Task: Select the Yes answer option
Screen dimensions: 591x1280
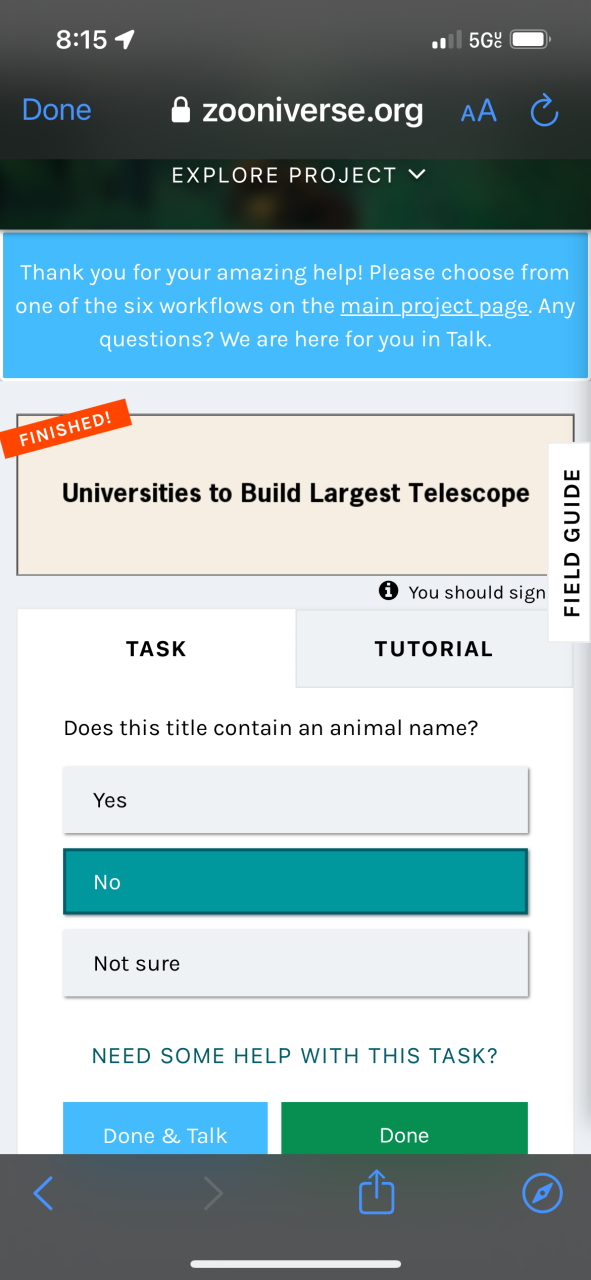Action: [x=295, y=800]
